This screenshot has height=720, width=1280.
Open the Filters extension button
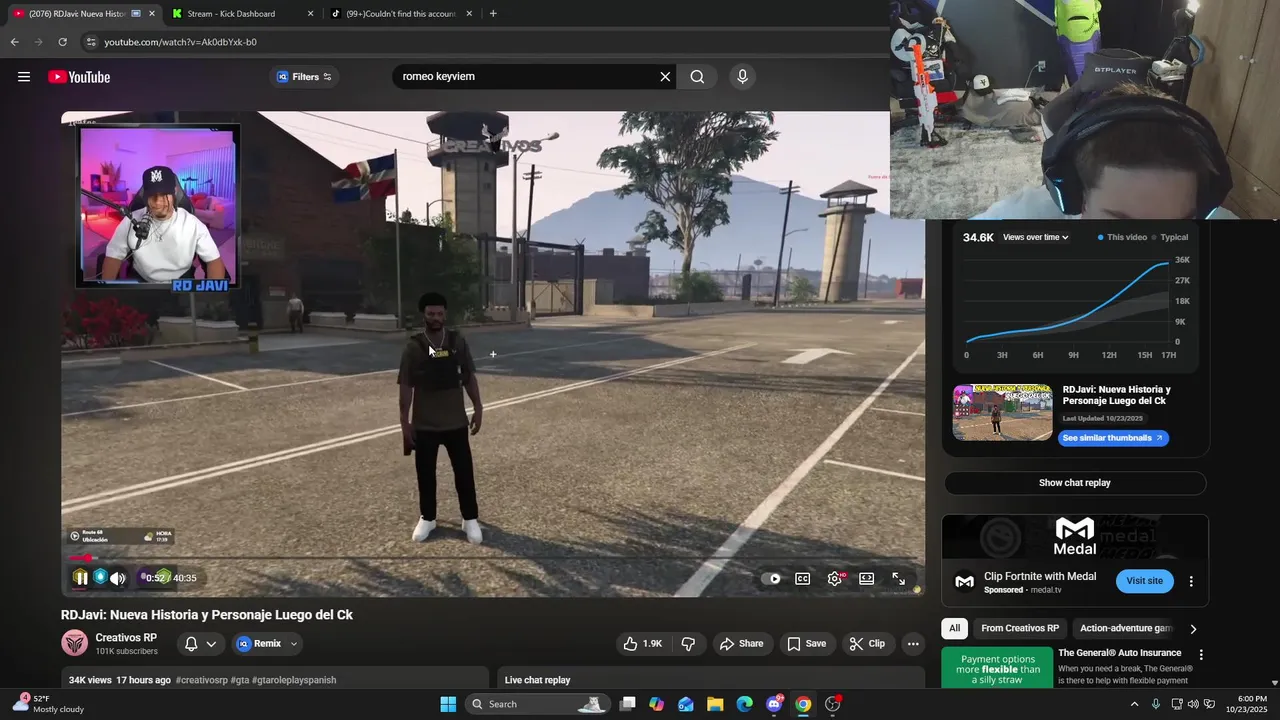click(304, 77)
